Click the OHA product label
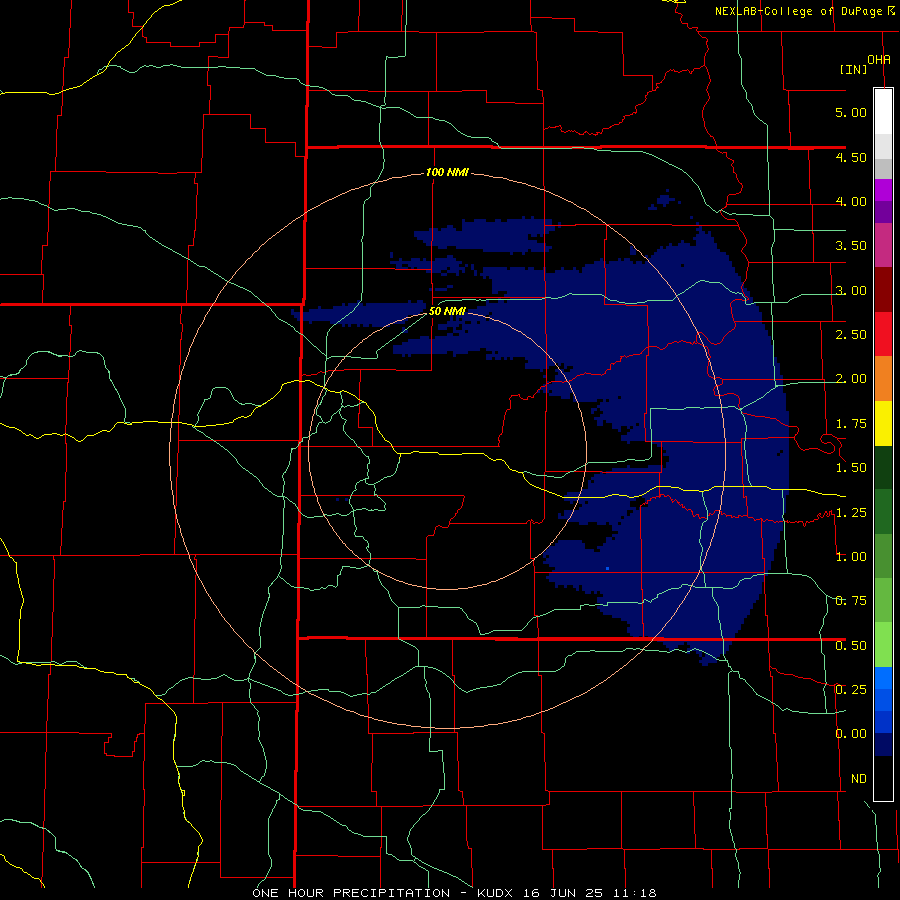900x900 pixels. click(879, 59)
